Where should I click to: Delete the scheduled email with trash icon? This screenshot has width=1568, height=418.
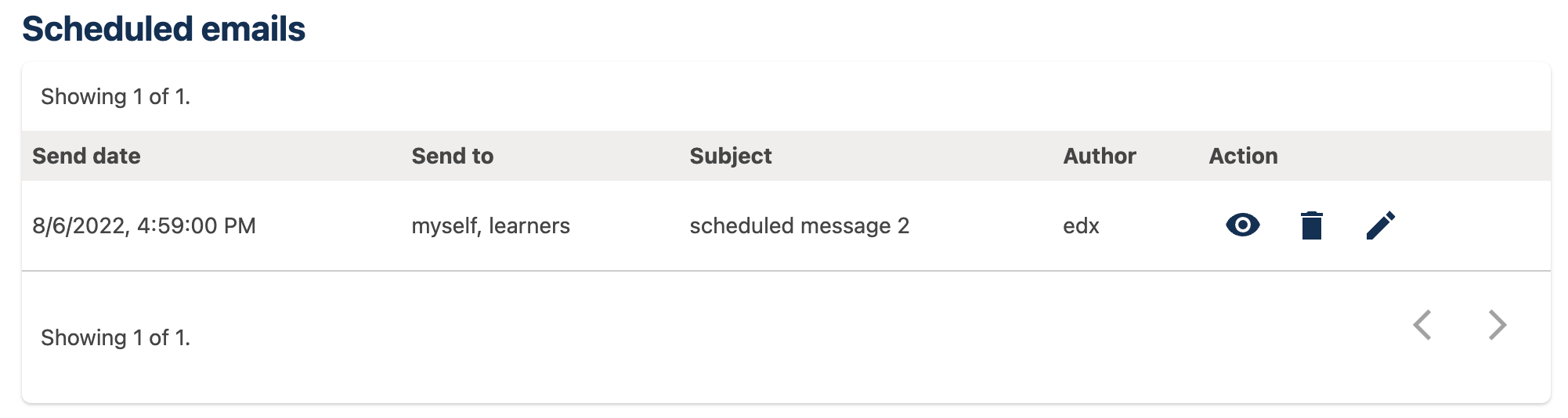1311,225
